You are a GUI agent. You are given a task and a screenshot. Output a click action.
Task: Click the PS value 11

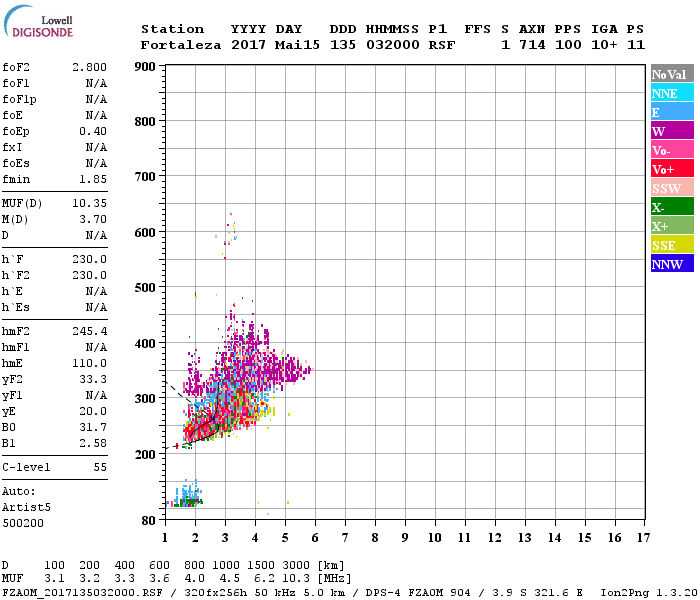coord(636,45)
